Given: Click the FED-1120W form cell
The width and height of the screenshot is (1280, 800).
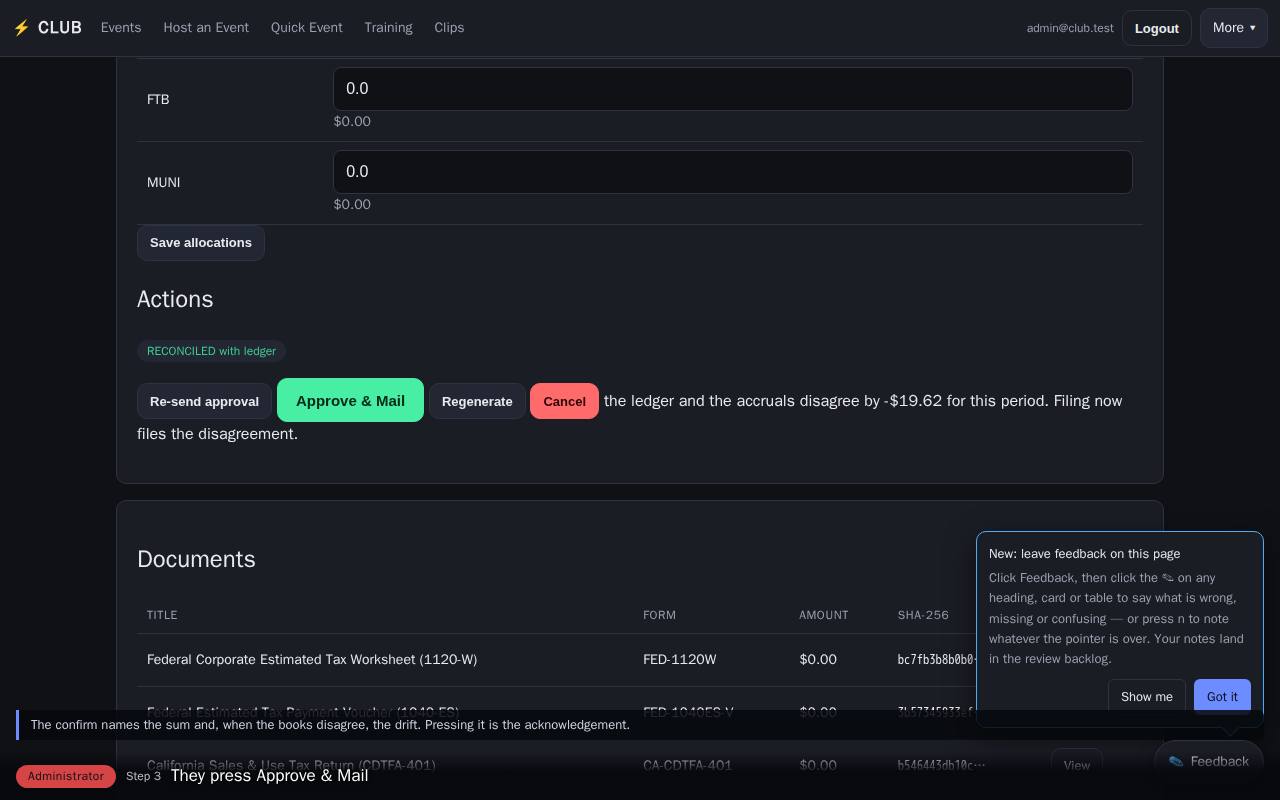Looking at the screenshot, I should pos(679,660).
